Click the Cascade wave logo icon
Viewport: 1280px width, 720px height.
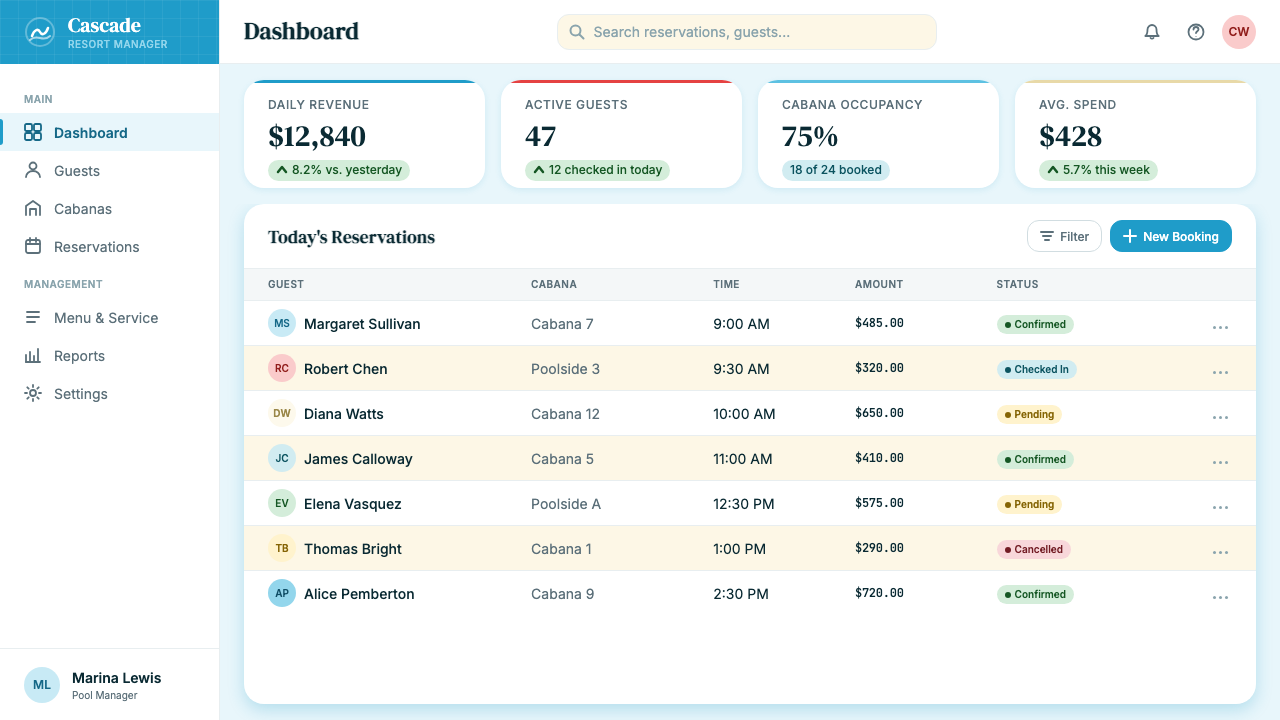tap(40, 32)
